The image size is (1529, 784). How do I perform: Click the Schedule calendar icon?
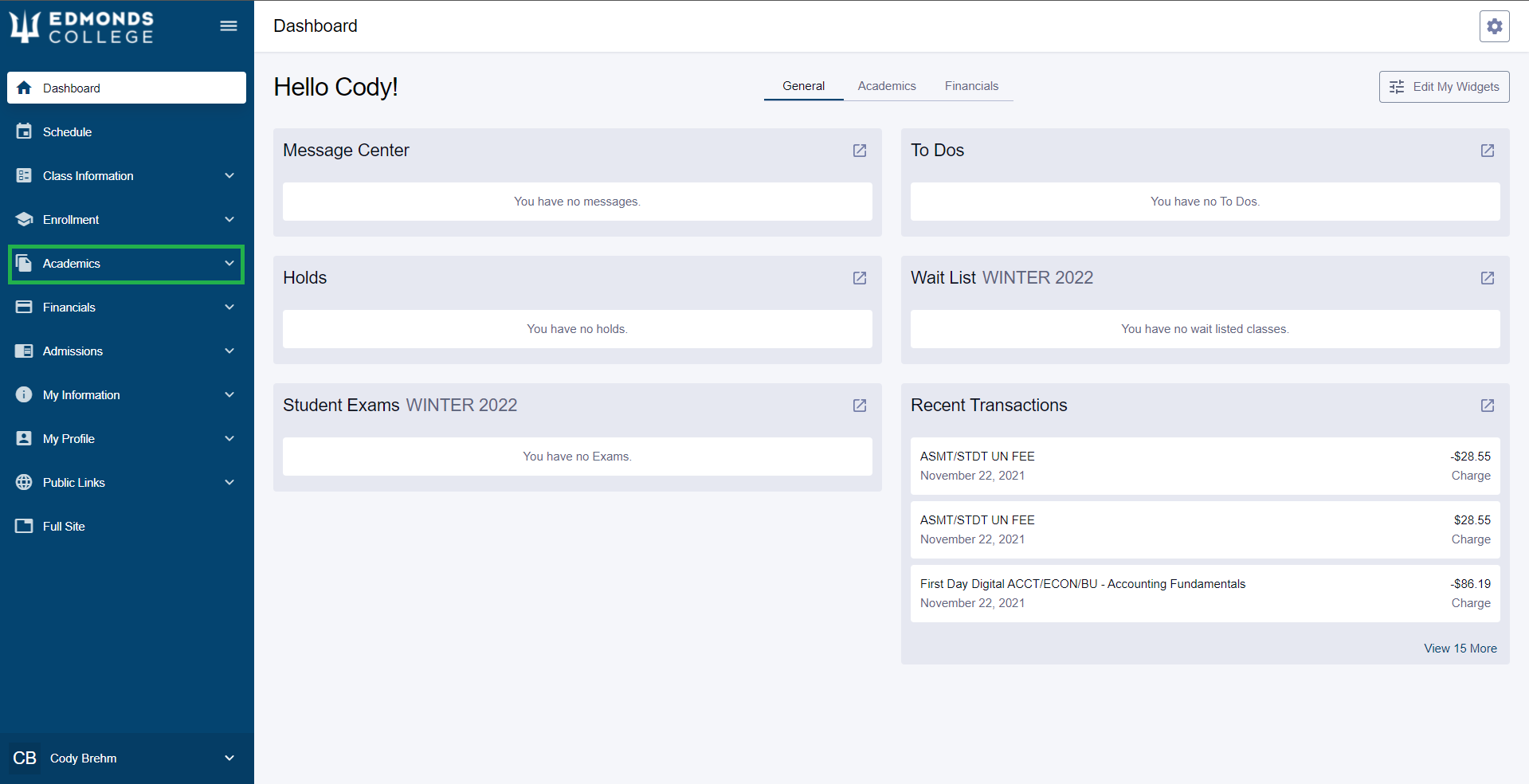[x=24, y=131]
